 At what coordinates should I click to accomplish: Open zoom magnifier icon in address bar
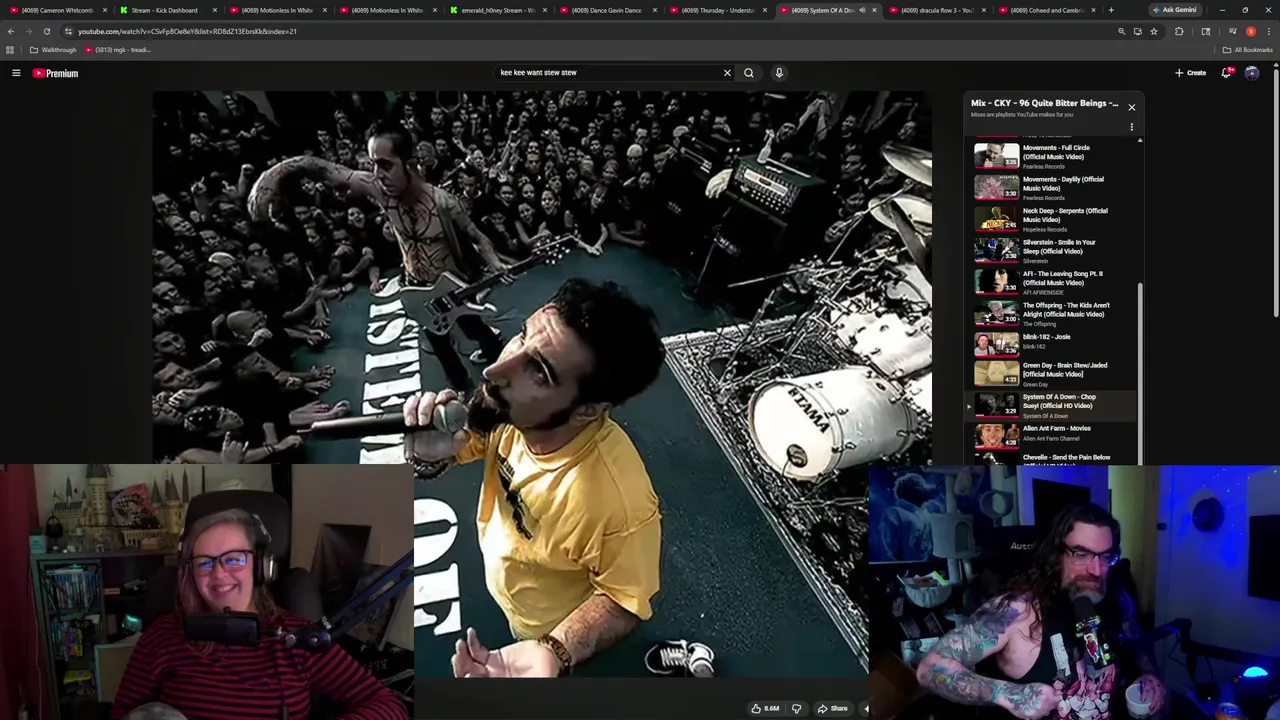pyautogui.click(x=1121, y=31)
